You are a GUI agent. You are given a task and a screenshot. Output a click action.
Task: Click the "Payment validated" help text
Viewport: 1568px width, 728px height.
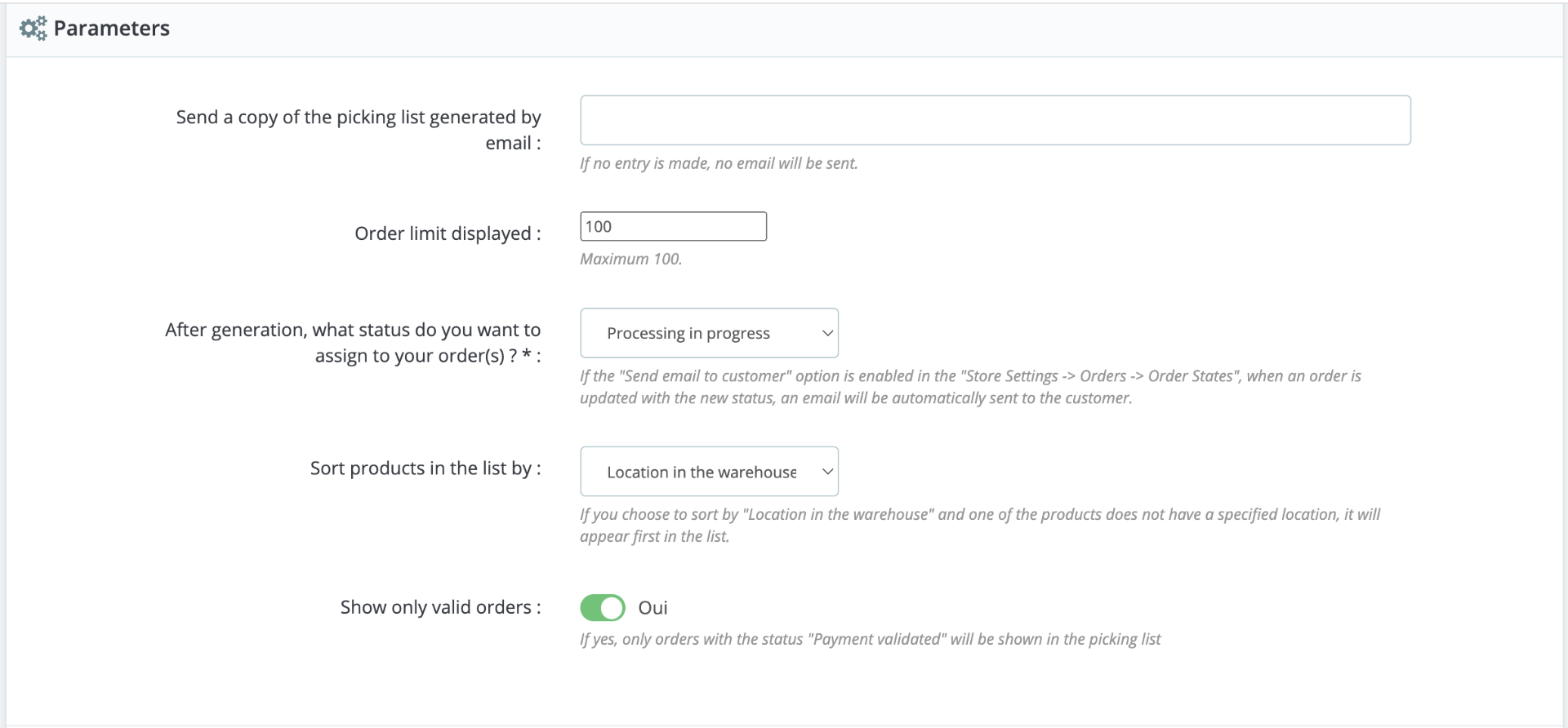[870, 639]
